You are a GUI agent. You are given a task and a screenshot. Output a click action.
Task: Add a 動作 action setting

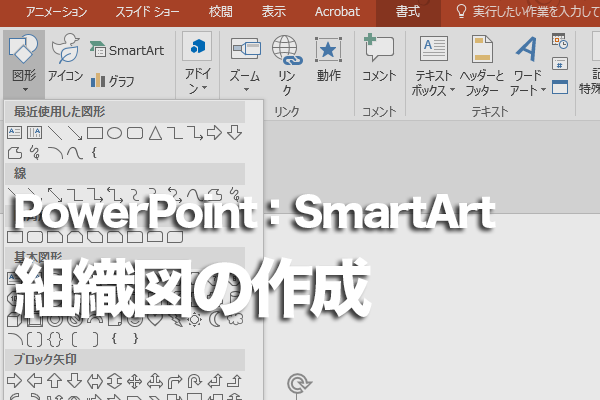point(328,59)
